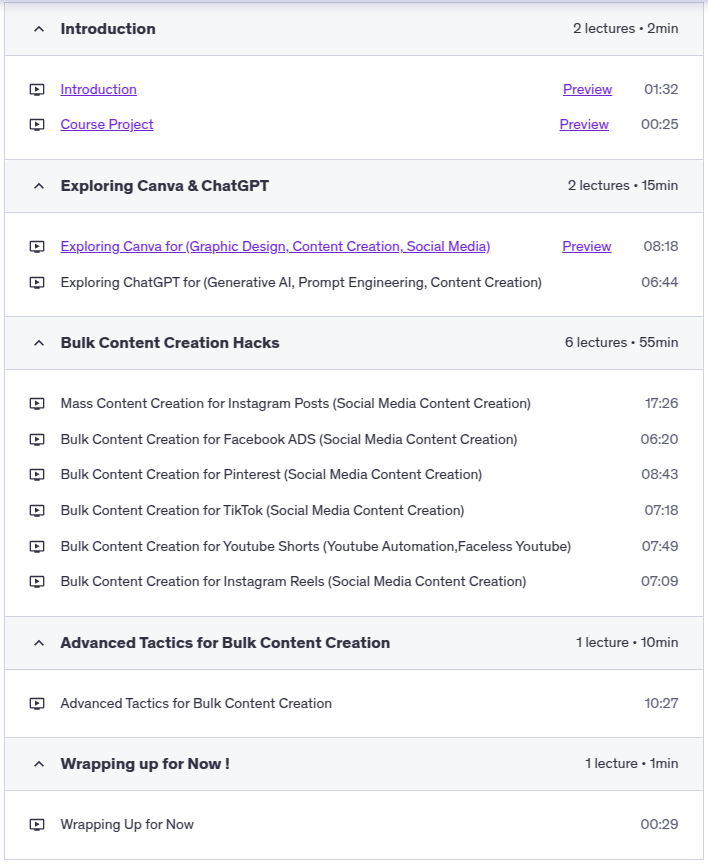Preview the Course Project lecture
The height and width of the screenshot is (865, 708).
[584, 125]
